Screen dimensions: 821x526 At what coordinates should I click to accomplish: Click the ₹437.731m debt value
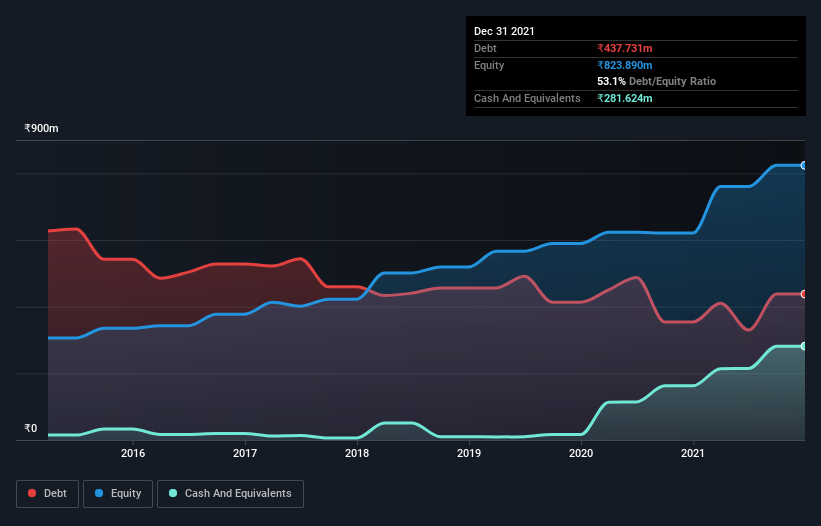625,48
